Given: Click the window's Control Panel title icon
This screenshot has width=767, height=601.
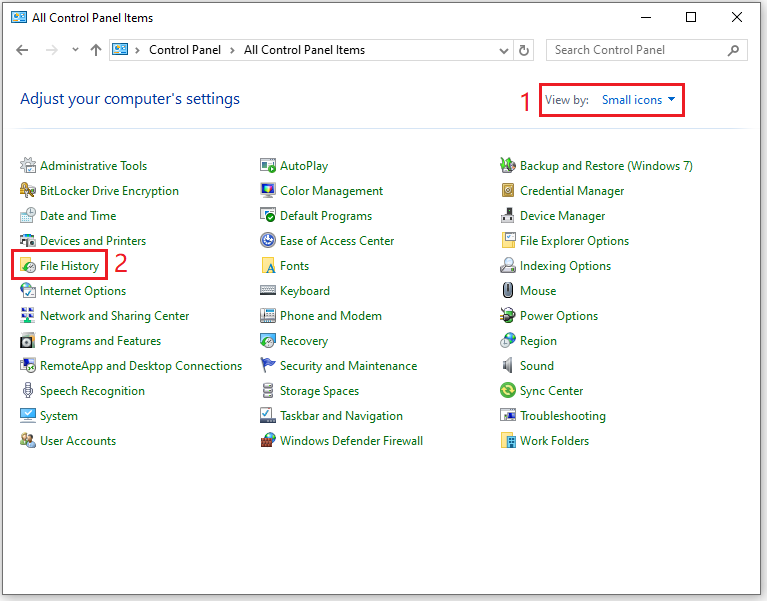Looking at the screenshot, I should click(19, 18).
